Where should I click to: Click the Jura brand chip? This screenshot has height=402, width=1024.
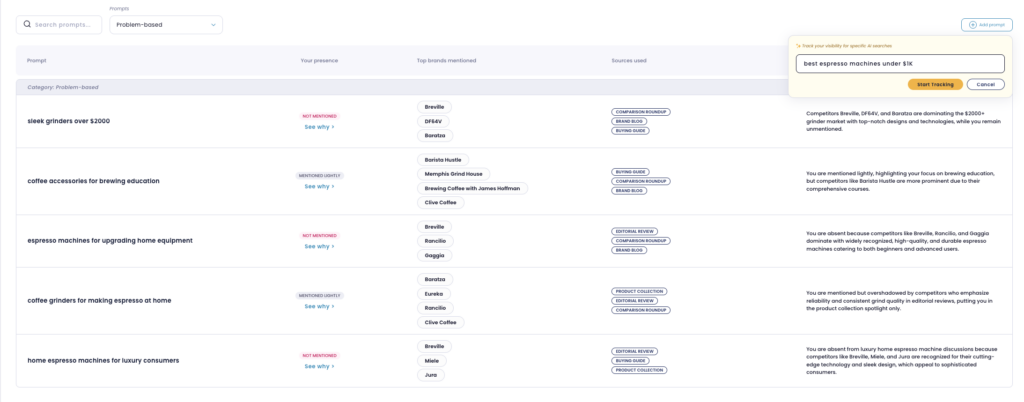pos(431,375)
